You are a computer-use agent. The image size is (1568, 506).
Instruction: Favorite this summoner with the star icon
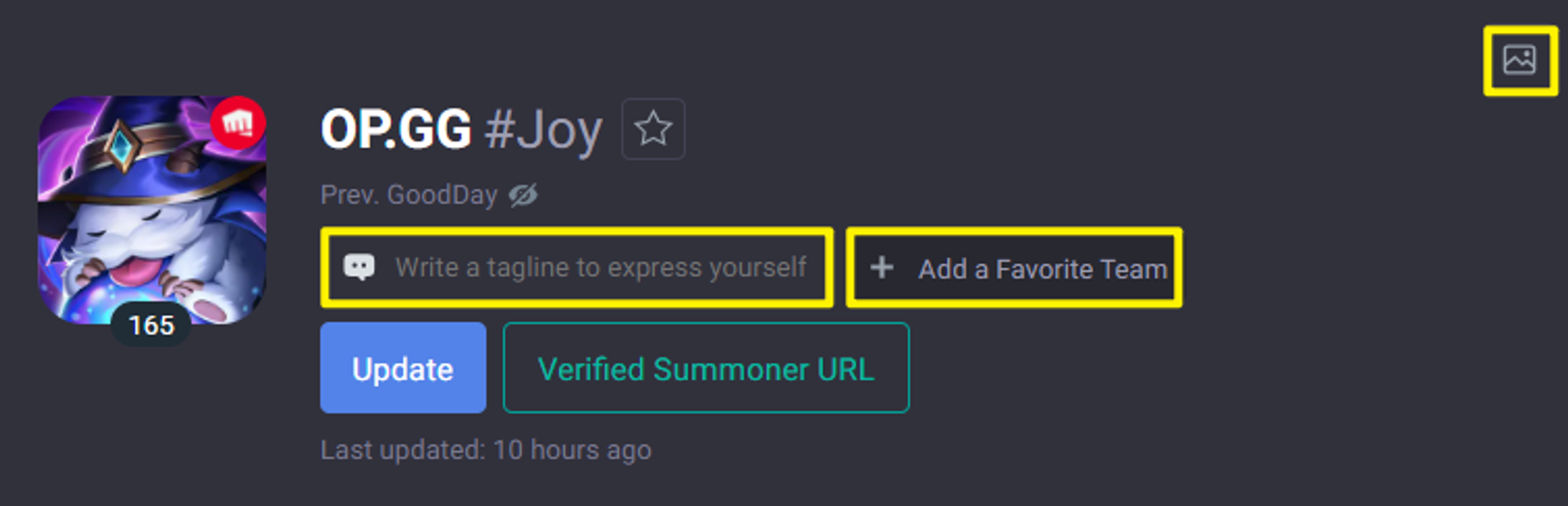[x=653, y=129]
